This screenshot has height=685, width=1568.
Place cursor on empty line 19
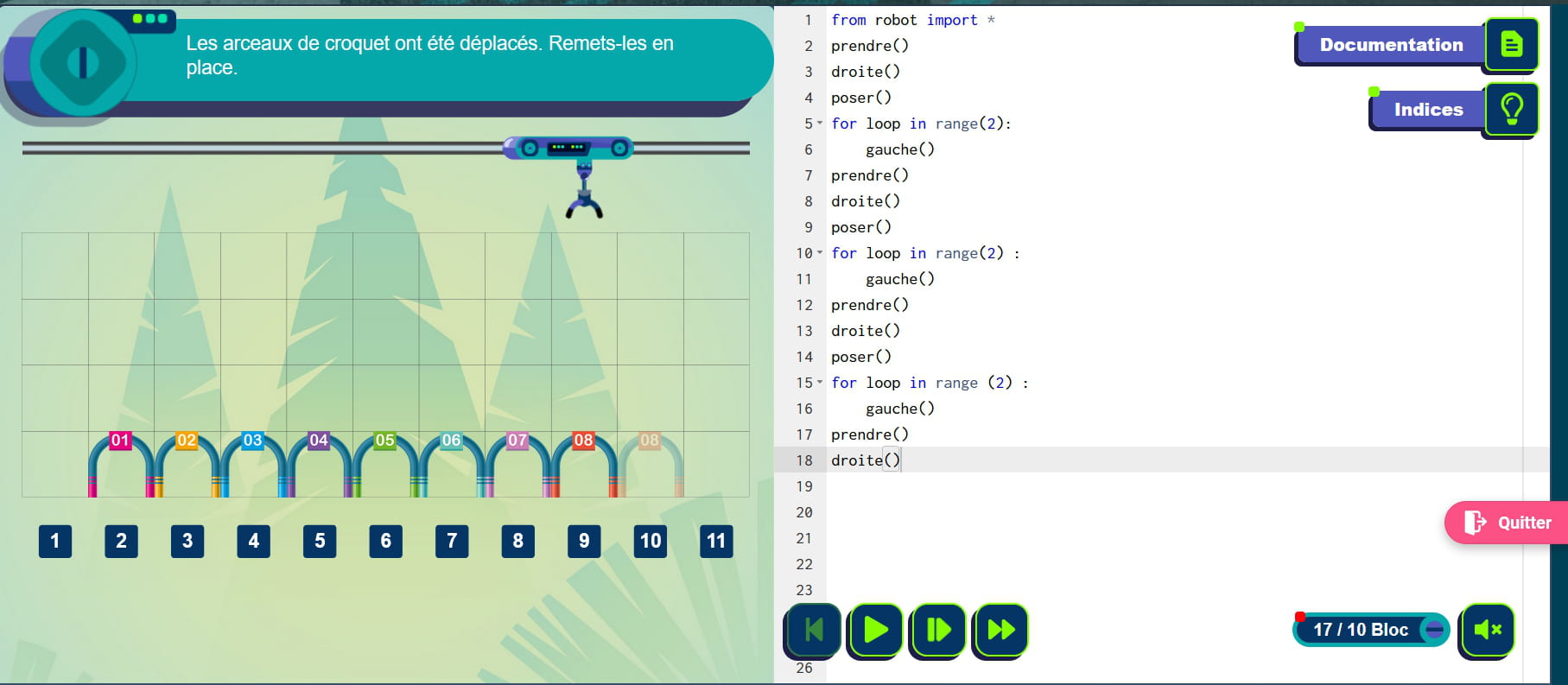tap(1037, 486)
